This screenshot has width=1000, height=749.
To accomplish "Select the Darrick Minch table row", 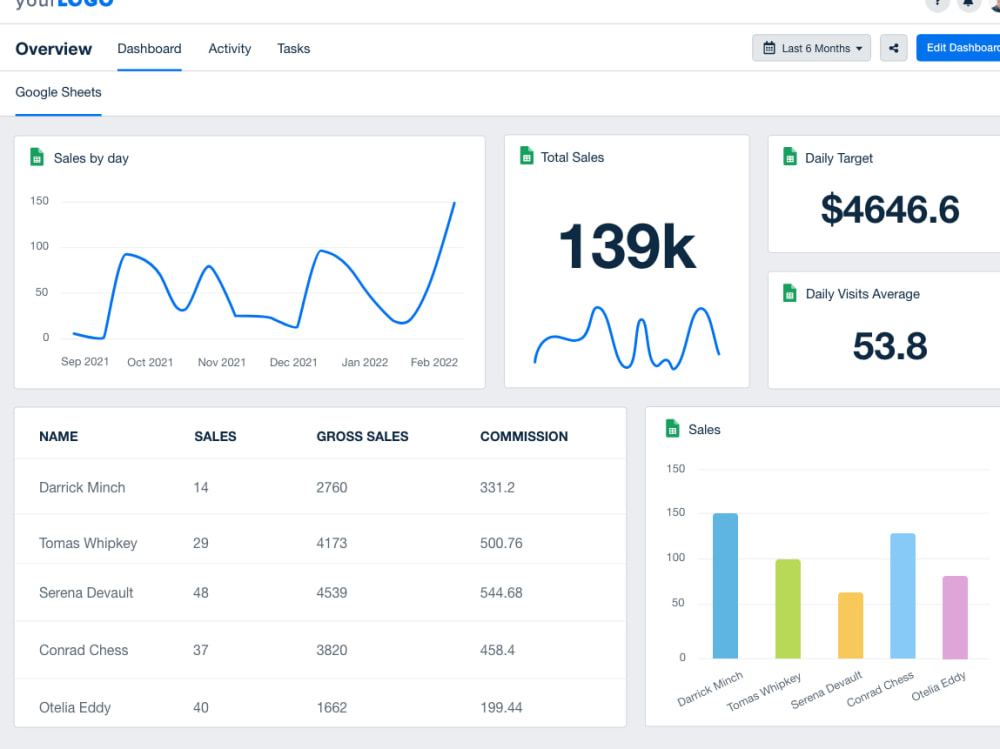I will coord(300,487).
